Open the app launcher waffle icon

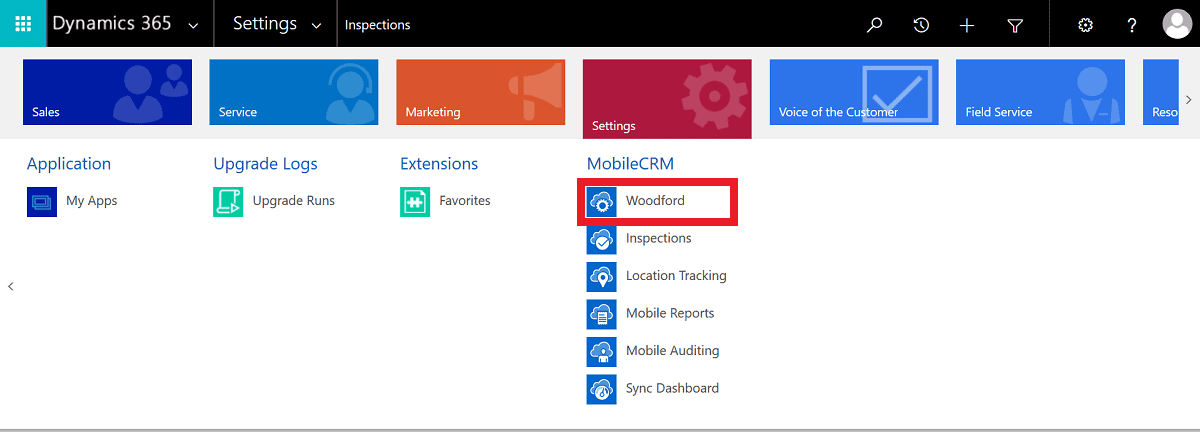coord(23,24)
